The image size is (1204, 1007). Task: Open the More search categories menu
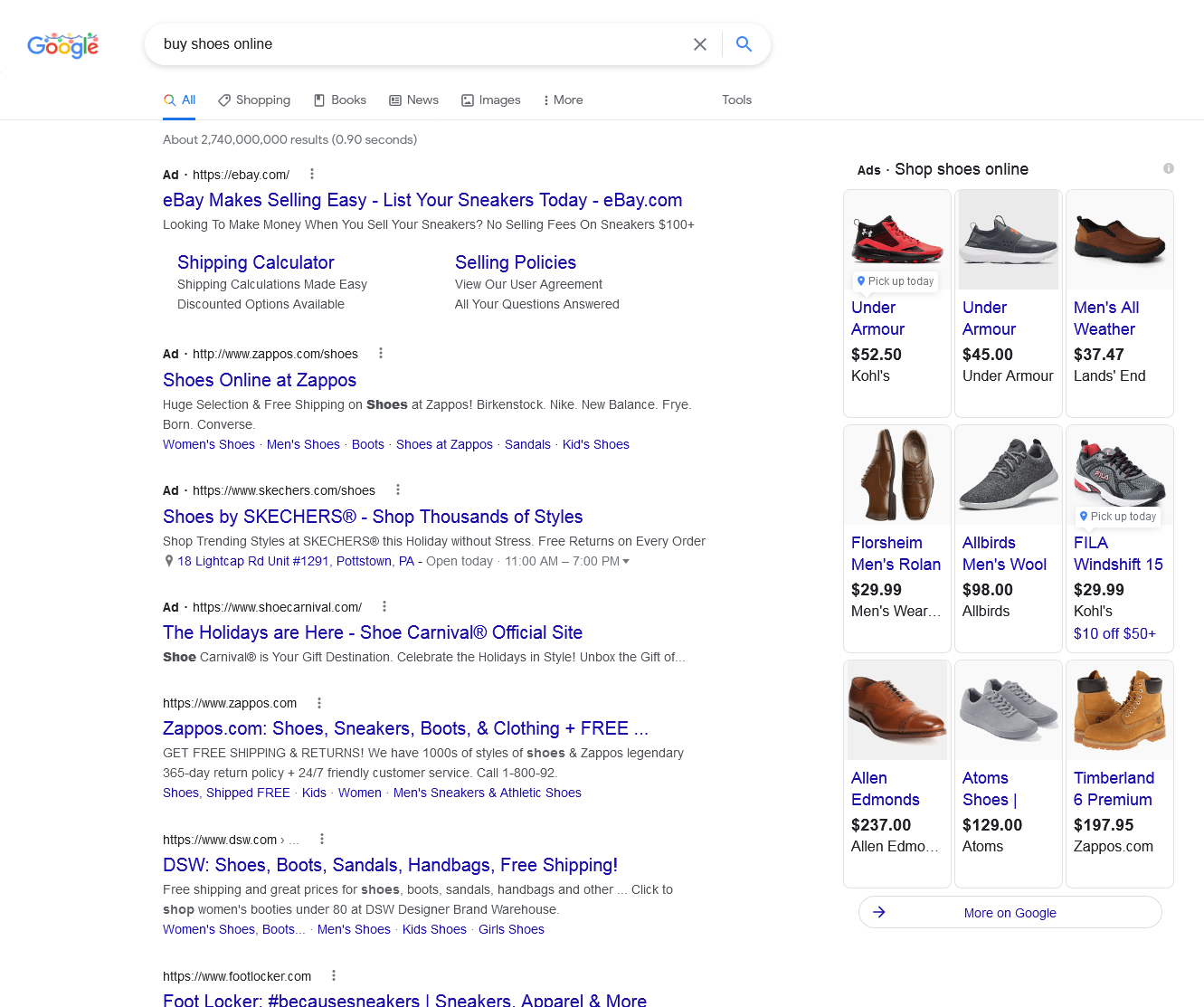(x=563, y=100)
